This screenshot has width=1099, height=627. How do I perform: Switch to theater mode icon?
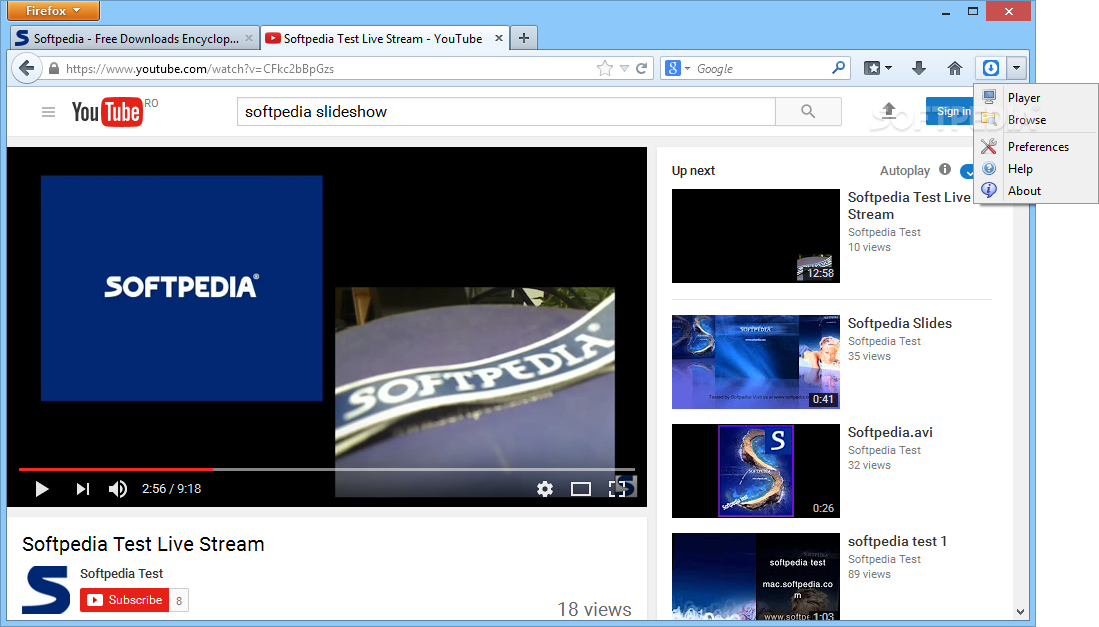pyautogui.click(x=580, y=489)
